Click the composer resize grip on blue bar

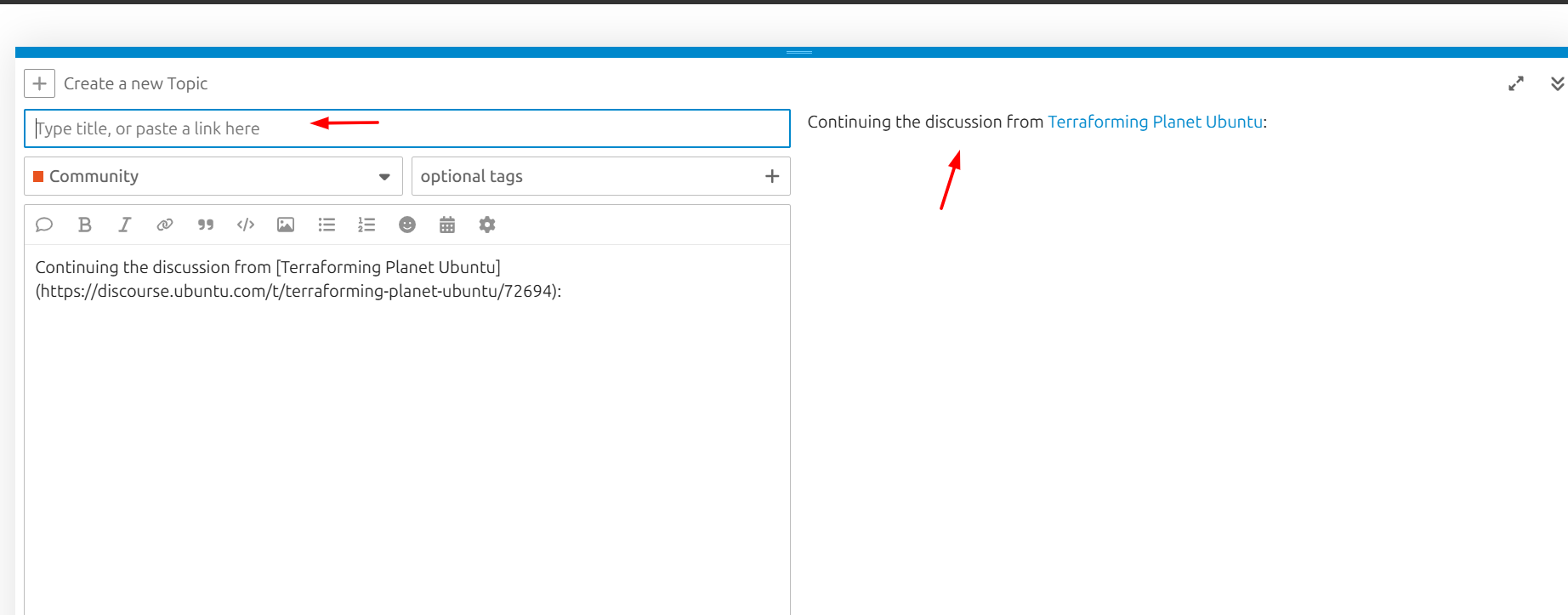[x=798, y=52]
